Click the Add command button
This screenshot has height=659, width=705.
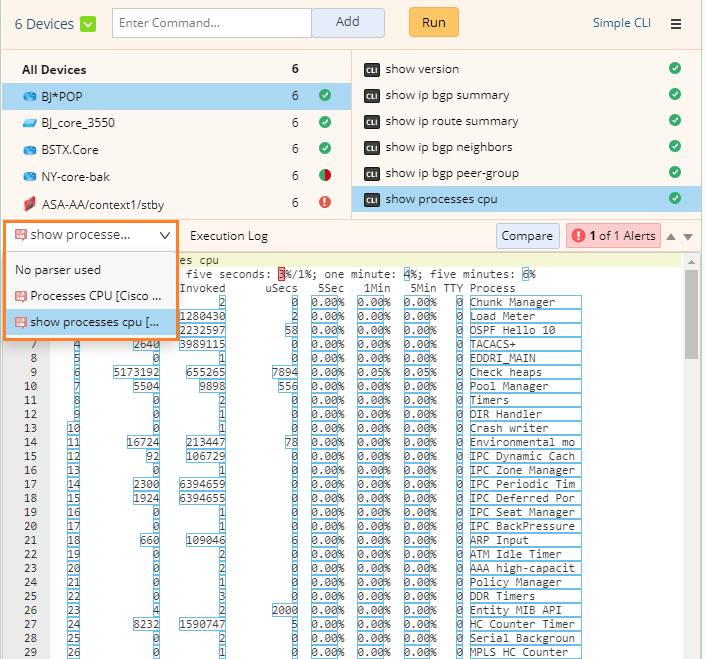click(x=347, y=22)
